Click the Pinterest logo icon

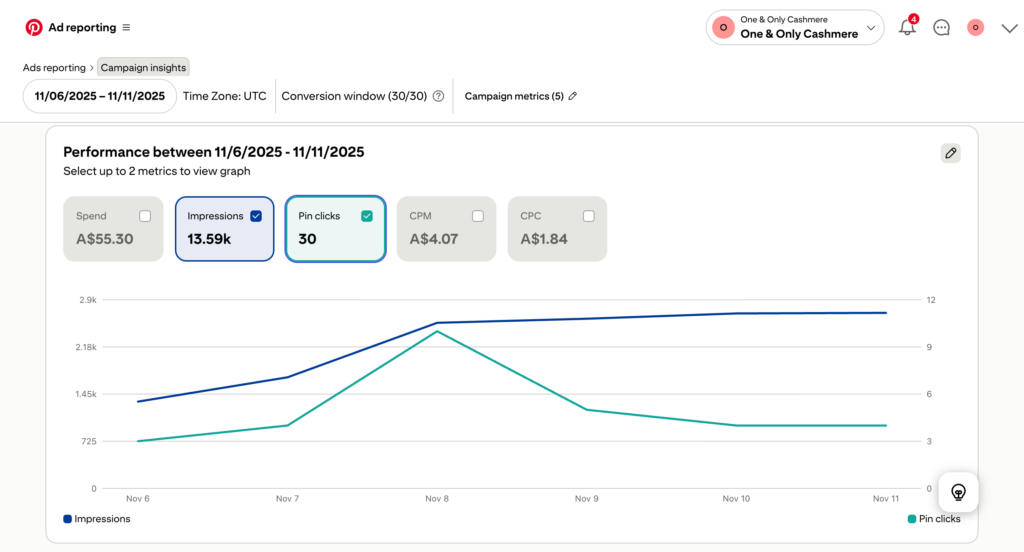(x=34, y=28)
